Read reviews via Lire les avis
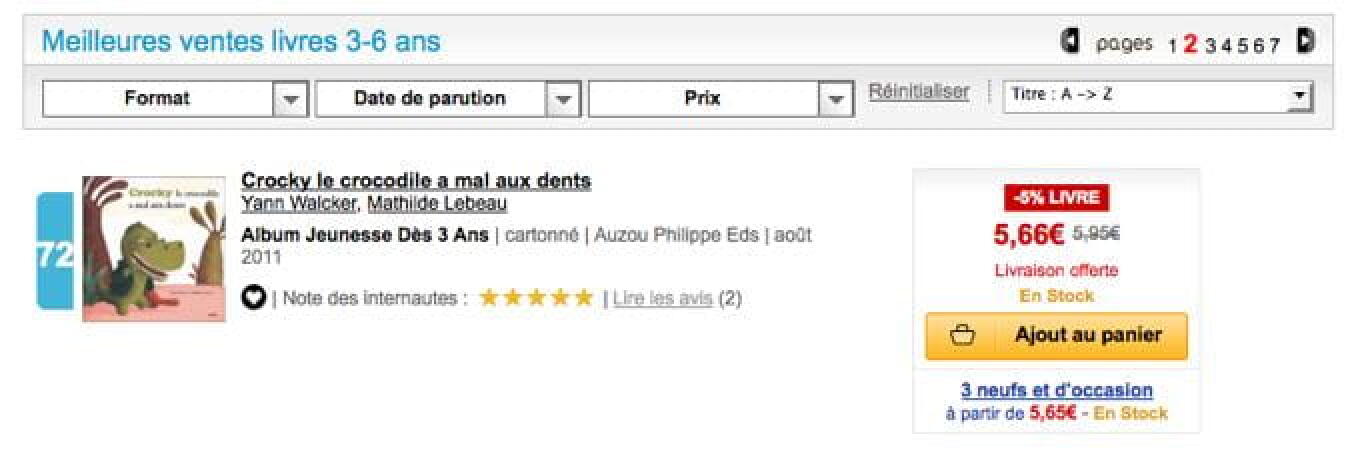The image size is (1368, 468). pyautogui.click(x=662, y=298)
